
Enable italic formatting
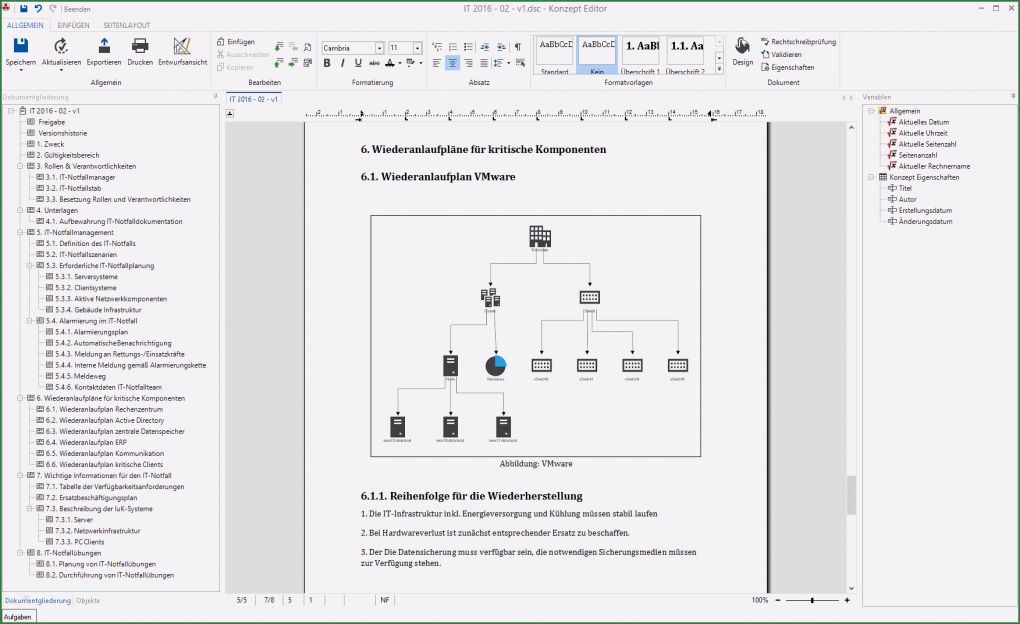[343, 62]
